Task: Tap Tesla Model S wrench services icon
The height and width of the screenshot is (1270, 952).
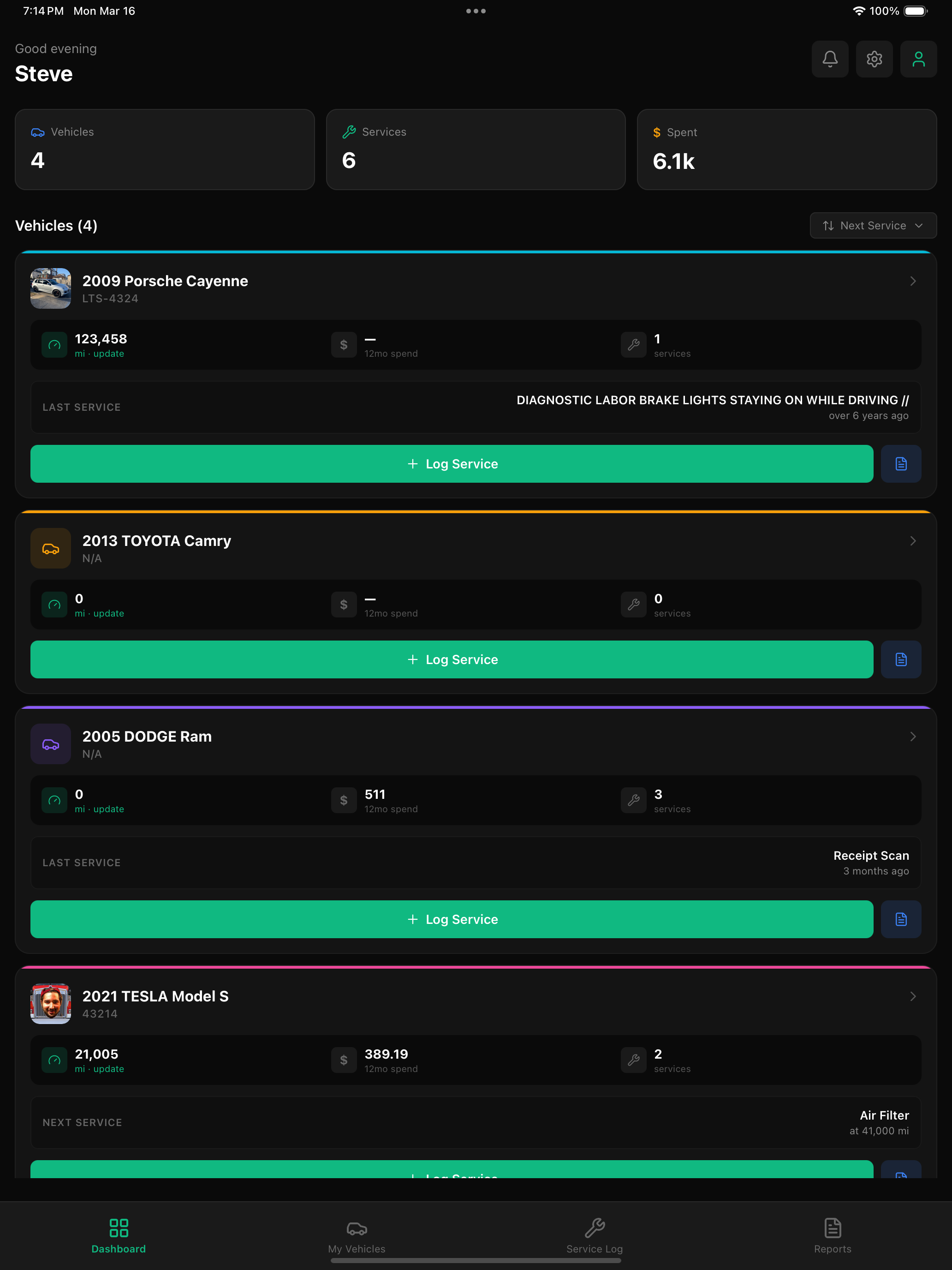Action: (634, 1060)
